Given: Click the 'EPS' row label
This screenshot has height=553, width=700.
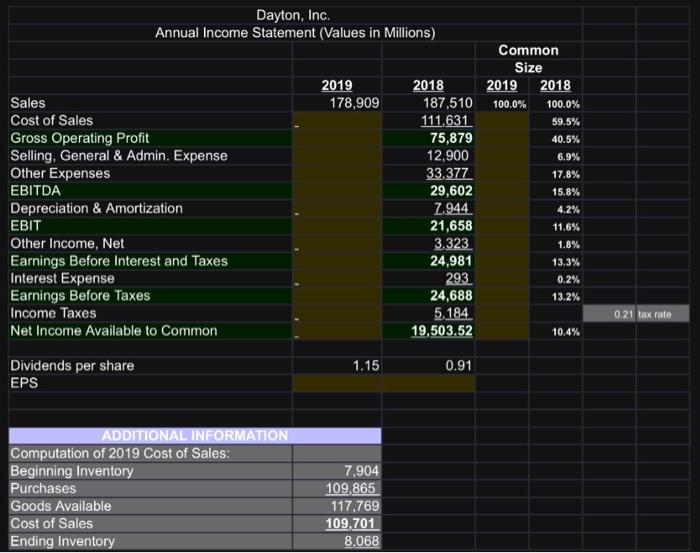Looking at the screenshot, I should (x=24, y=383).
